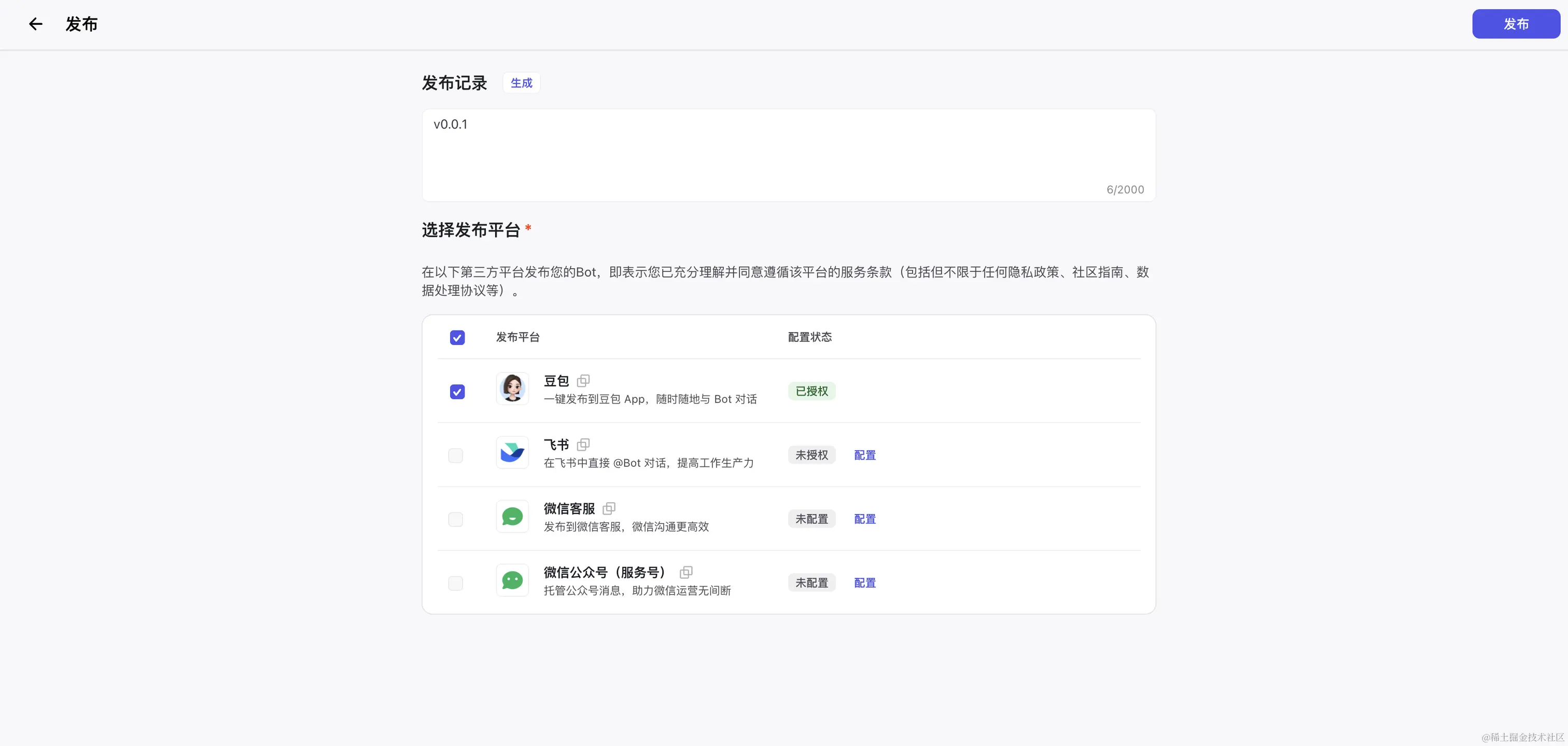Screen dimensions: 1568x746
Task: Click the back arrow icon
Action: click(x=35, y=24)
